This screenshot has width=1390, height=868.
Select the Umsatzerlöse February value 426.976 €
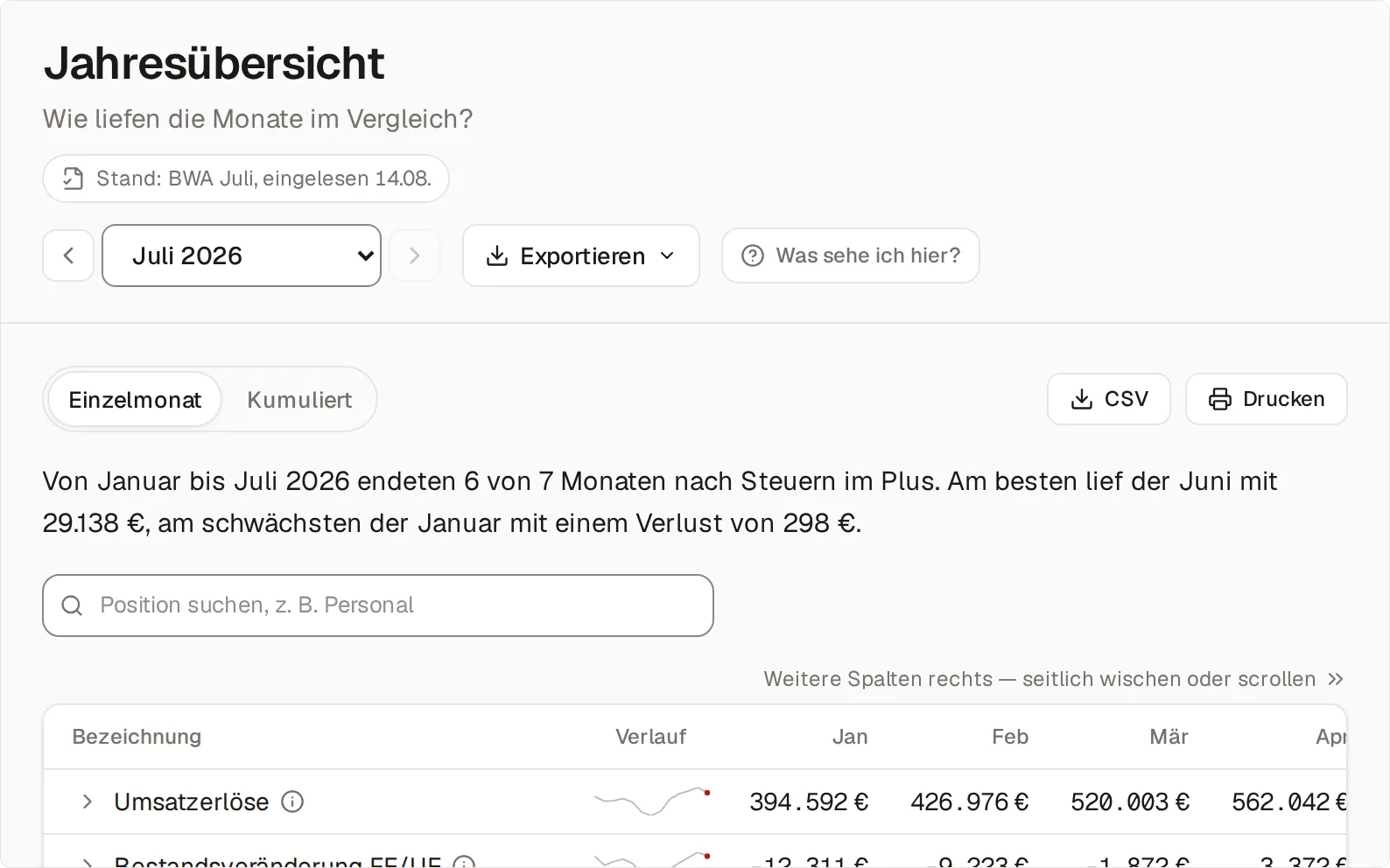click(970, 801)
